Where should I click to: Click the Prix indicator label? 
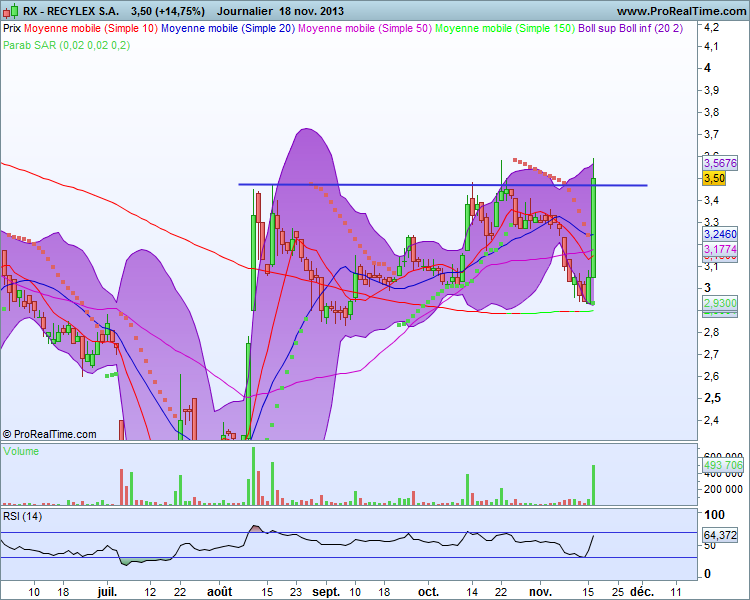click(x=12, y=28)
